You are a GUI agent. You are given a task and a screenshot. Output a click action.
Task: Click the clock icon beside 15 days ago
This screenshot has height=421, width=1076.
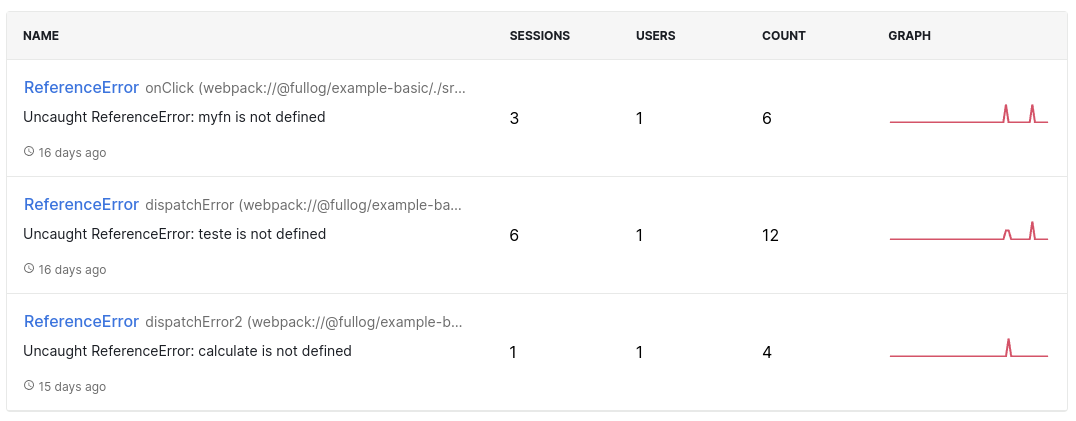[x=29, y=385]
